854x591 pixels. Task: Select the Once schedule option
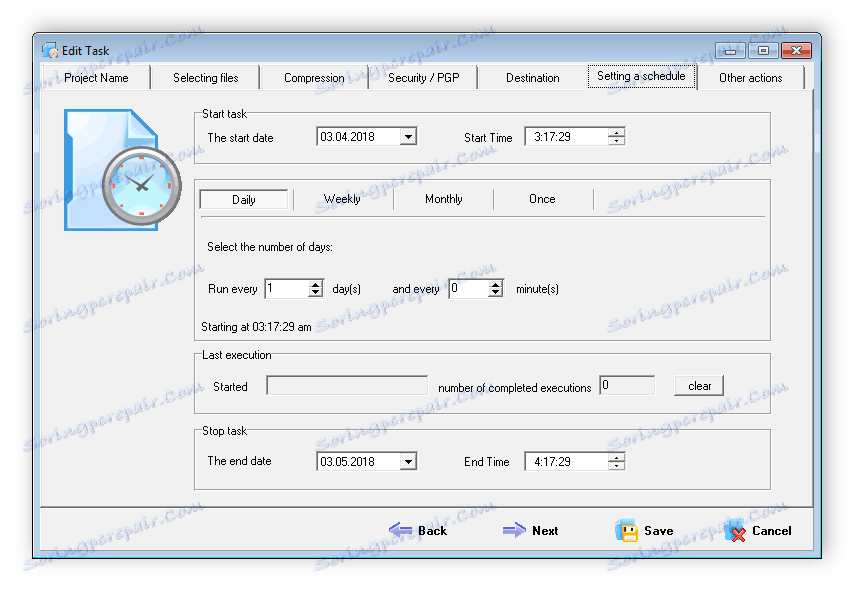542,199
